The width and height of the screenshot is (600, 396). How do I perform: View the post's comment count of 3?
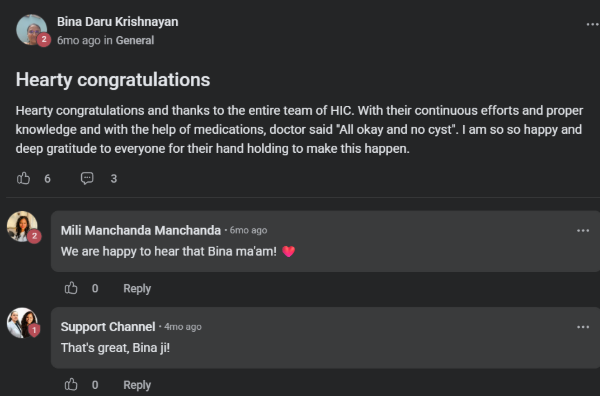point(114,179)
